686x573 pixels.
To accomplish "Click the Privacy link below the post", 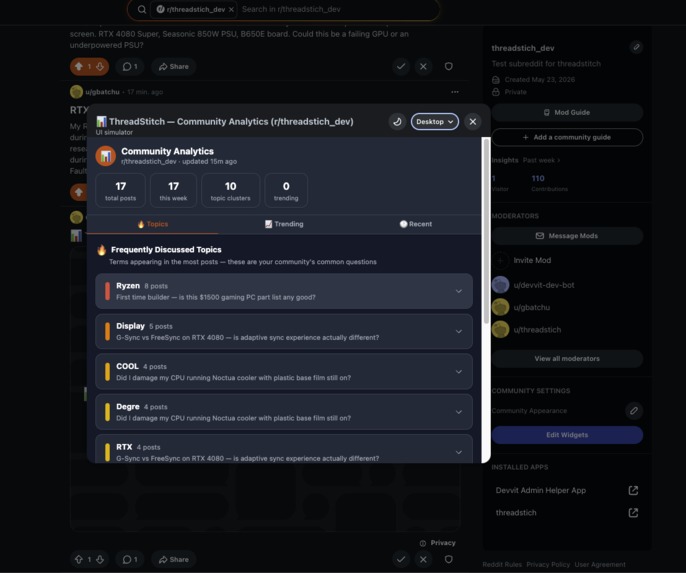I will pyautogui.click(x=438, y=543).
